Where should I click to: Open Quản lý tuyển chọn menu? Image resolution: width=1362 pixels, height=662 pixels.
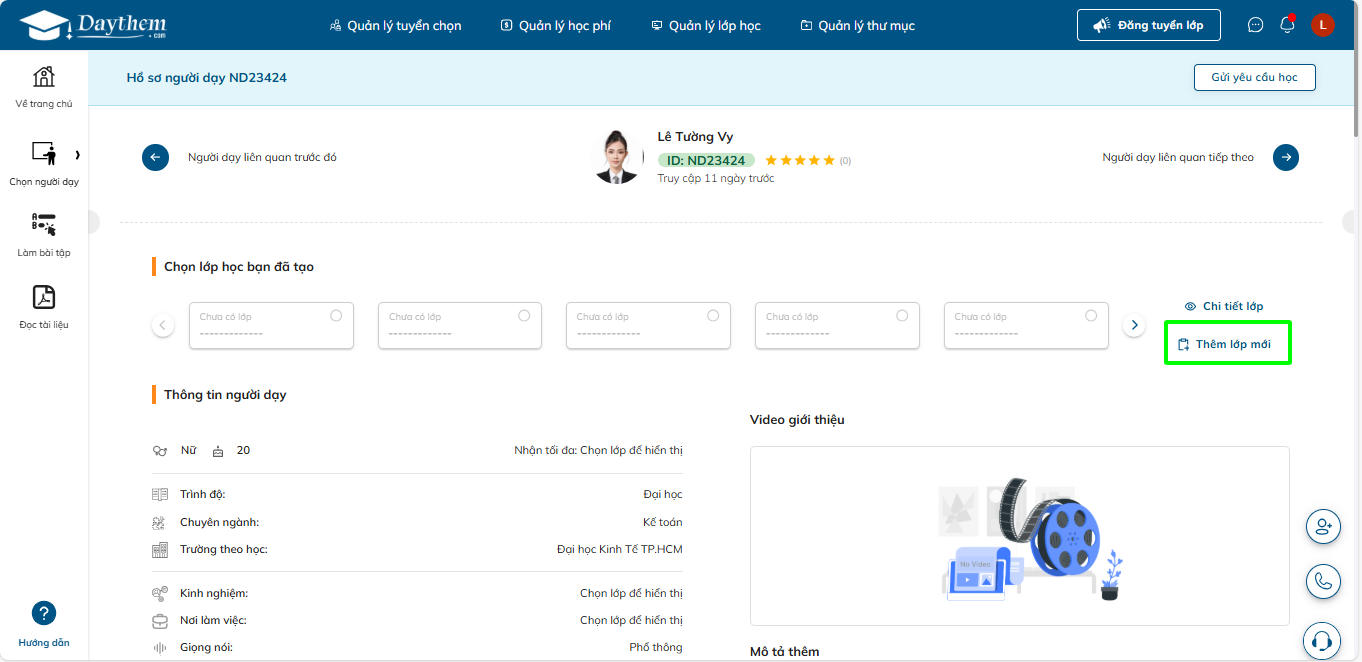[396, 25]
